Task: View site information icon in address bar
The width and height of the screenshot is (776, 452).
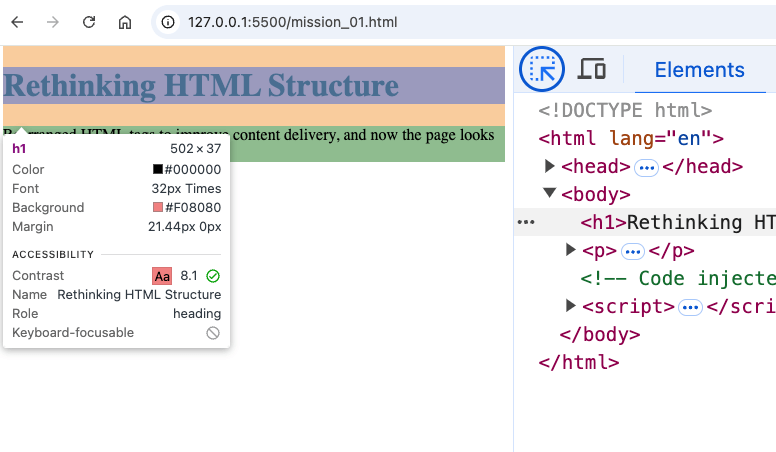Action: coord(169,22)
